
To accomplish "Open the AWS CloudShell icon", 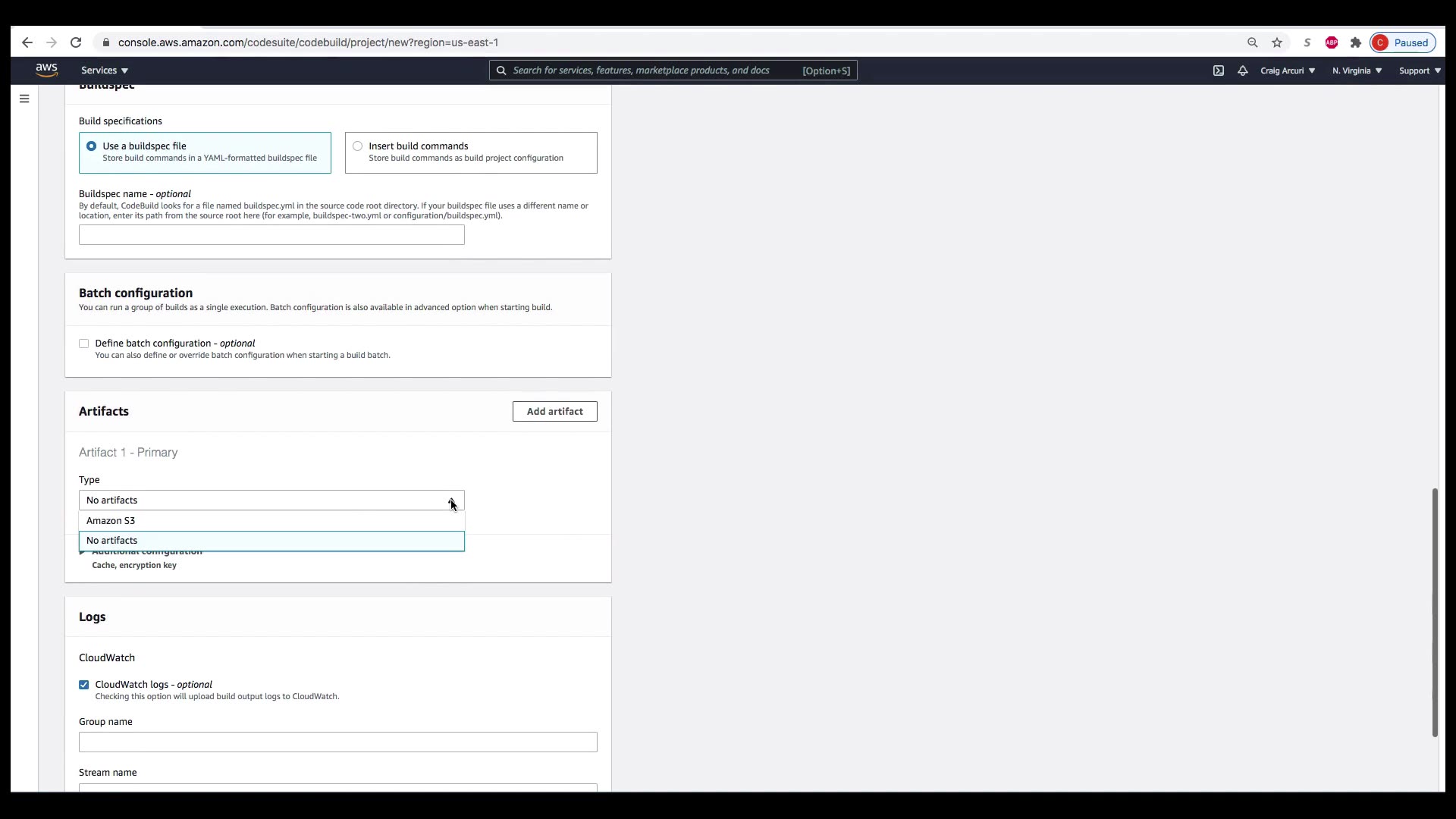I will (x=1218, y=71).
